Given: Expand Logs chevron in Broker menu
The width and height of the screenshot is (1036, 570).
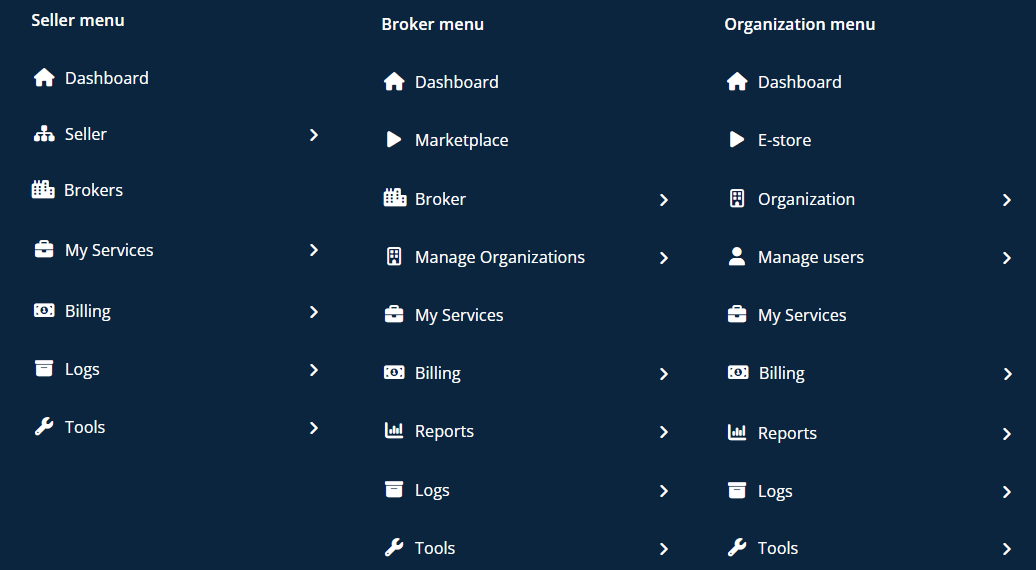Looking at the screenshot, I should point(664,491).
